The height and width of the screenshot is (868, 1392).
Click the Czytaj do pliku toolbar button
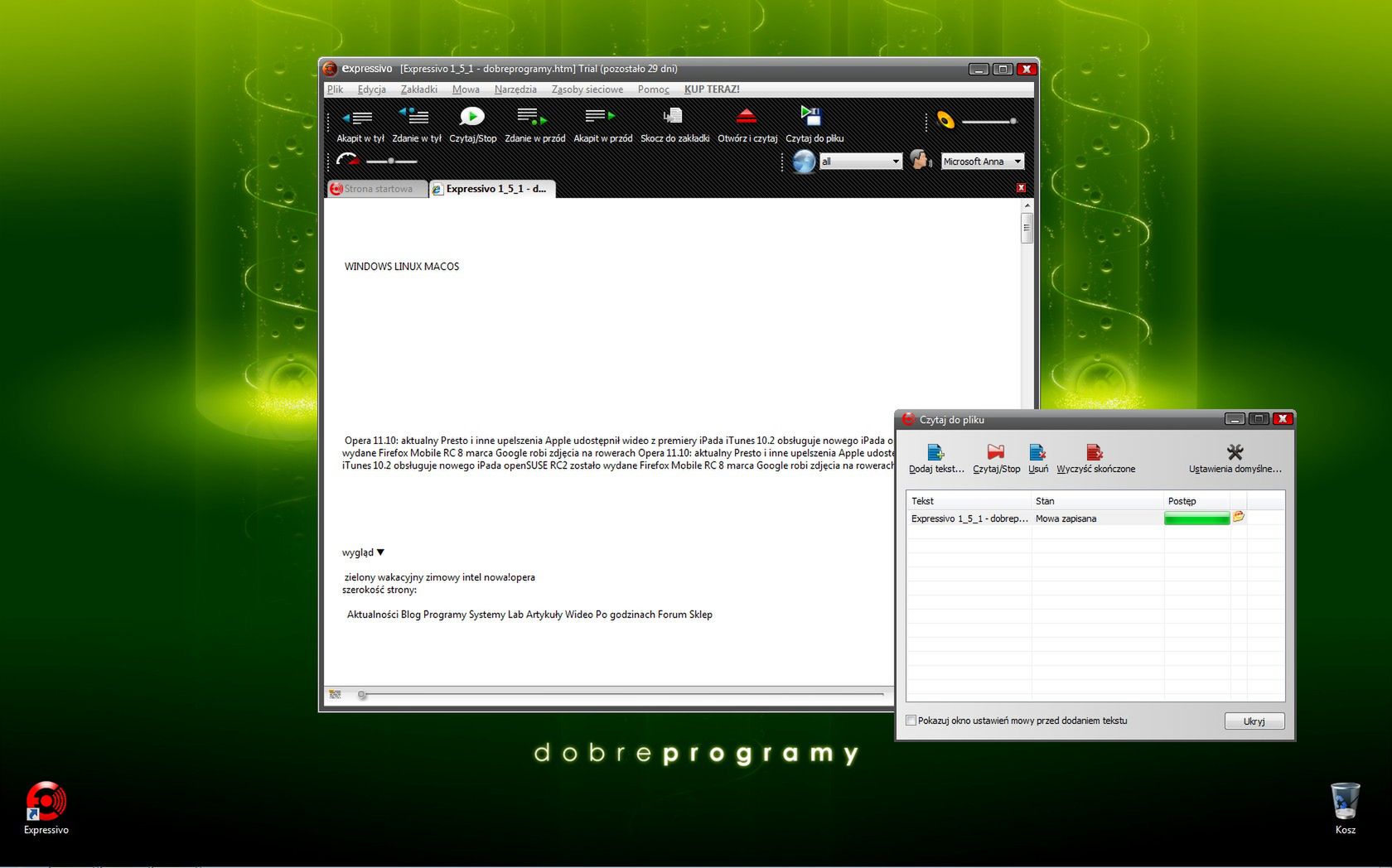[x=814, y=125]
